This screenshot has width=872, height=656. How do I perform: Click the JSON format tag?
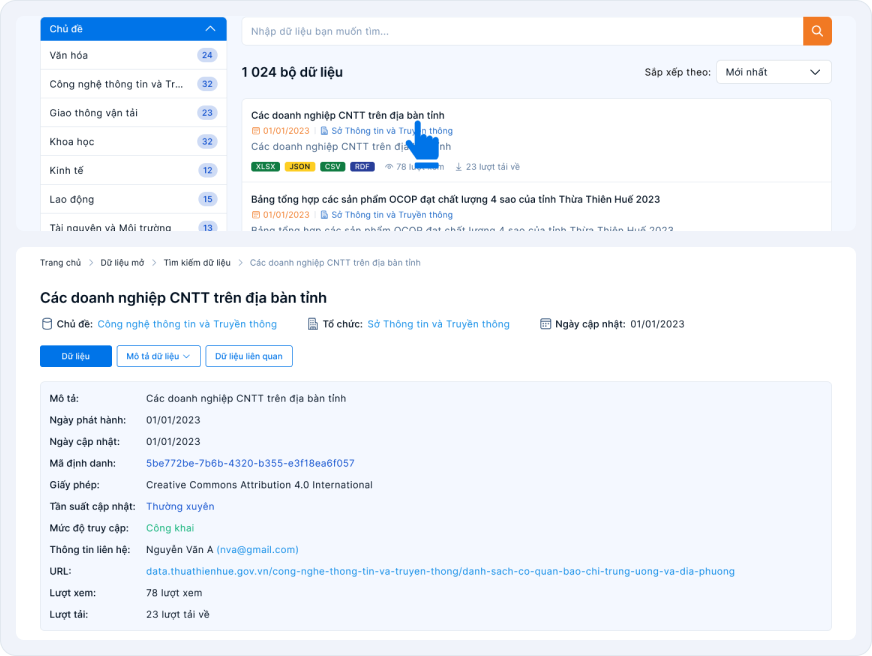(300, 167)
